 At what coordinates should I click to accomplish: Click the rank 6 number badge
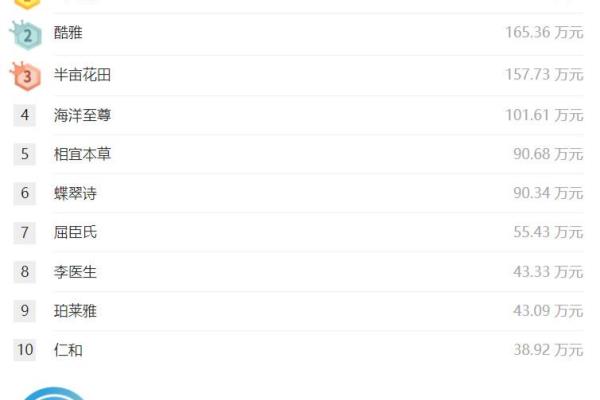24,193
